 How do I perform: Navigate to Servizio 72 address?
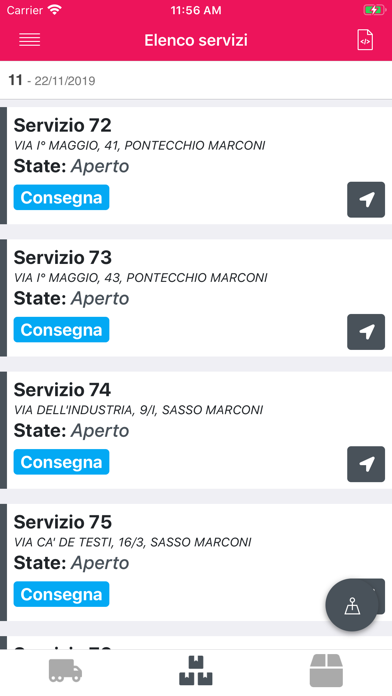(366, 200)
